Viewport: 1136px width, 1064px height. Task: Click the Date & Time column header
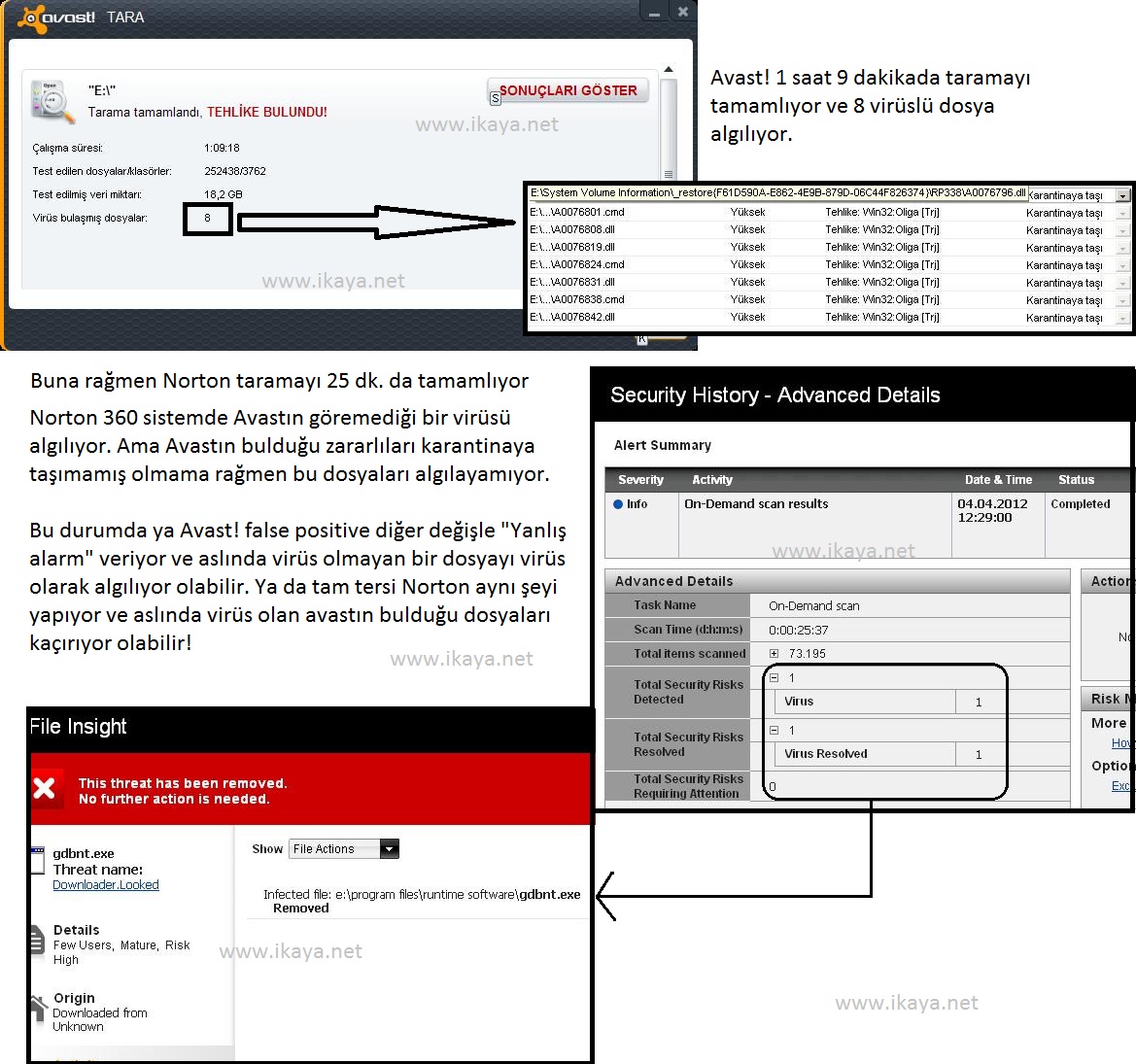[998, 479]
